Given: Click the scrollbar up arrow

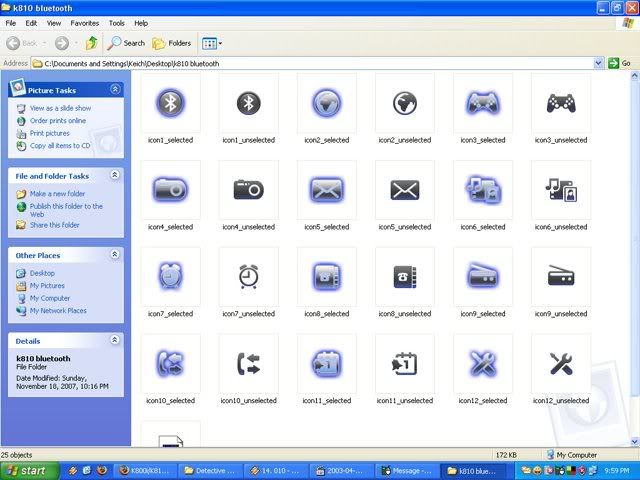Looking at the screenshot, I should [x=635, y=76].
